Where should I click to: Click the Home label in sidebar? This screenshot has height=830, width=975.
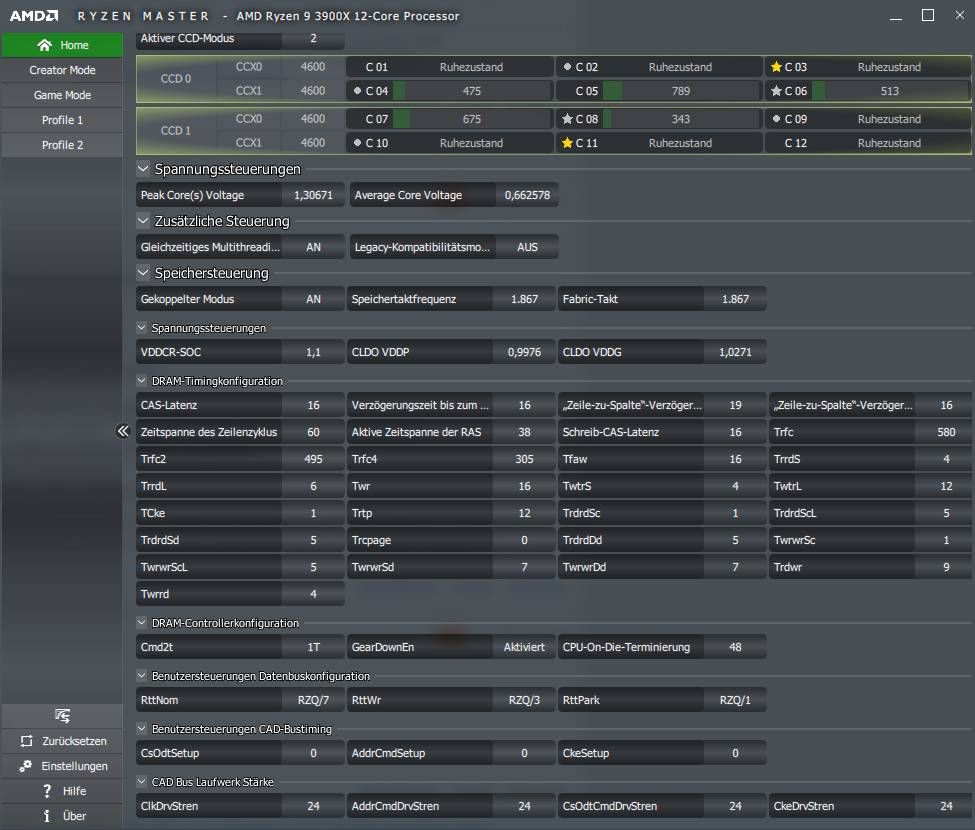click(x=74, y=45)
